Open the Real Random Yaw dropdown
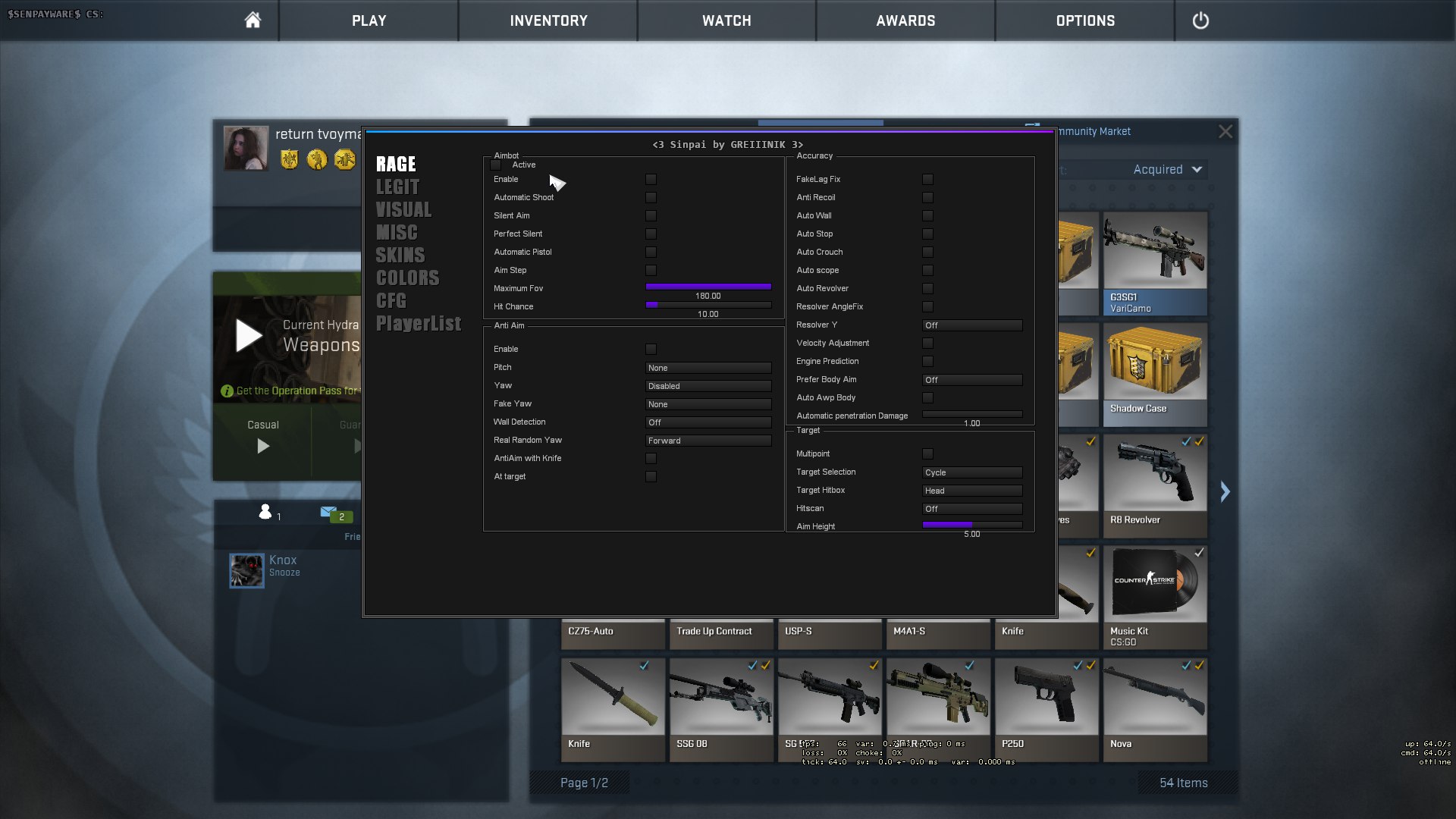Screen dimensions: 1456x819 tap(708, 441)
